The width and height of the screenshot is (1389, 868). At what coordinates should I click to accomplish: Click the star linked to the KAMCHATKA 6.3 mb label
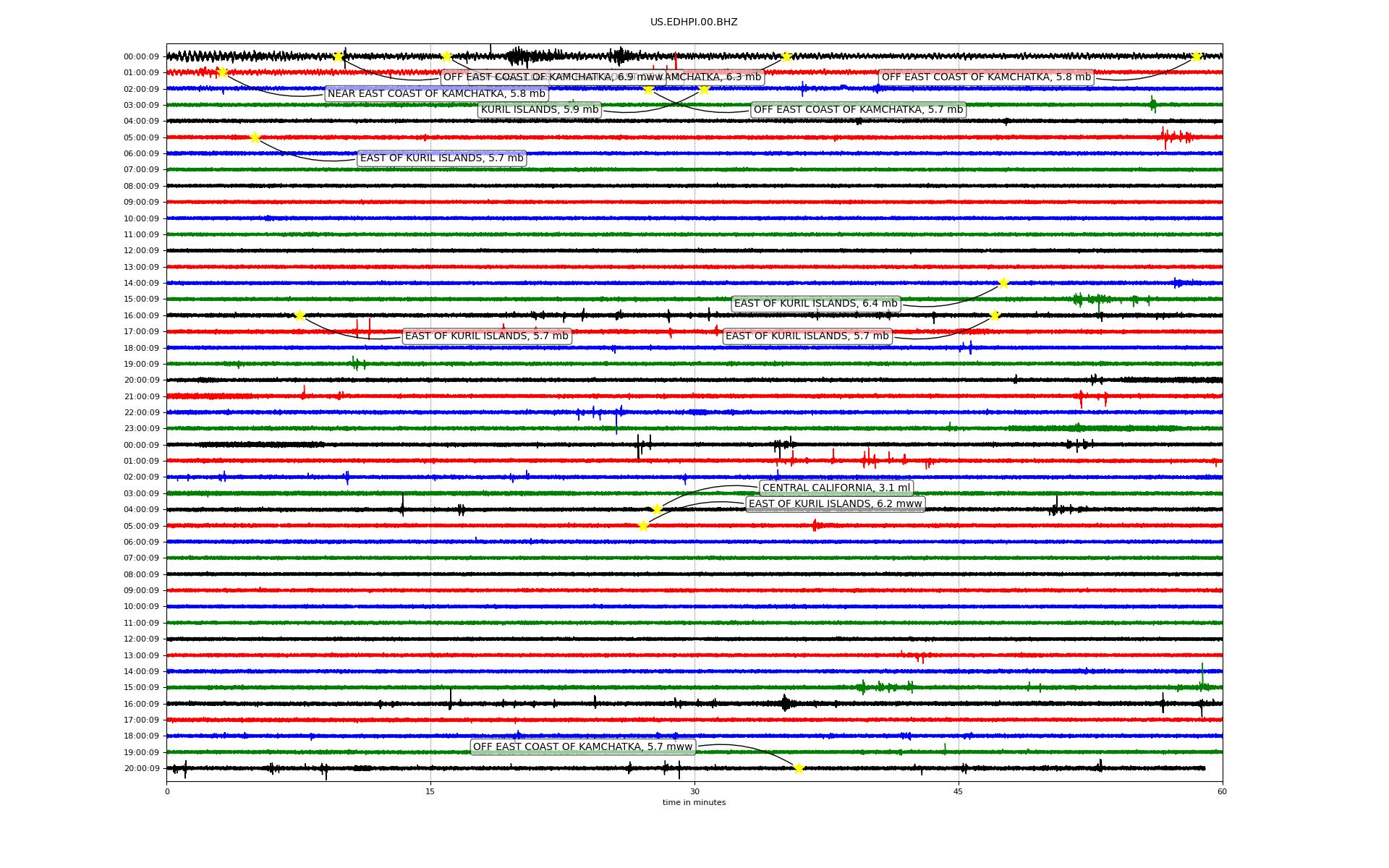point(786,56)
